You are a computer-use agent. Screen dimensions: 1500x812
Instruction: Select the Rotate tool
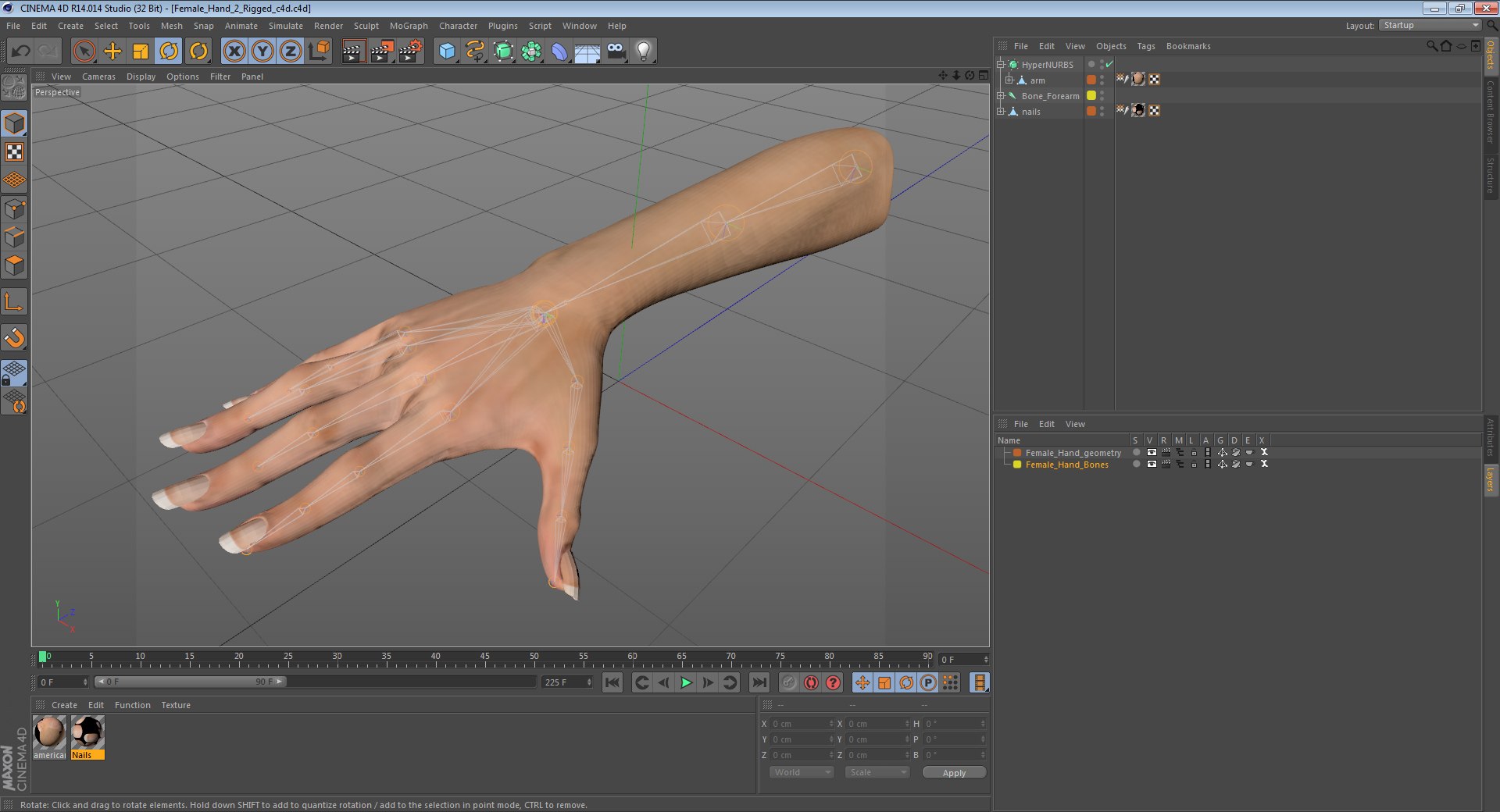(x=169, y=52)
